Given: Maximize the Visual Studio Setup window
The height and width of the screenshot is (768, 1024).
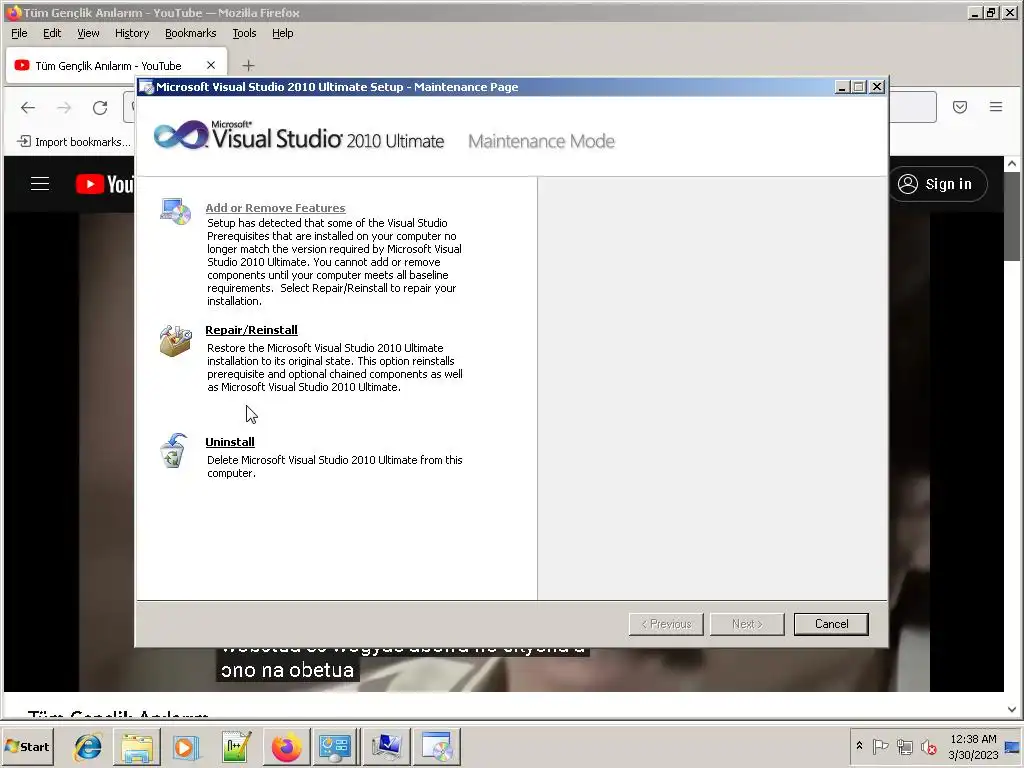Looking at the screenshot, I should coord(859,87).
